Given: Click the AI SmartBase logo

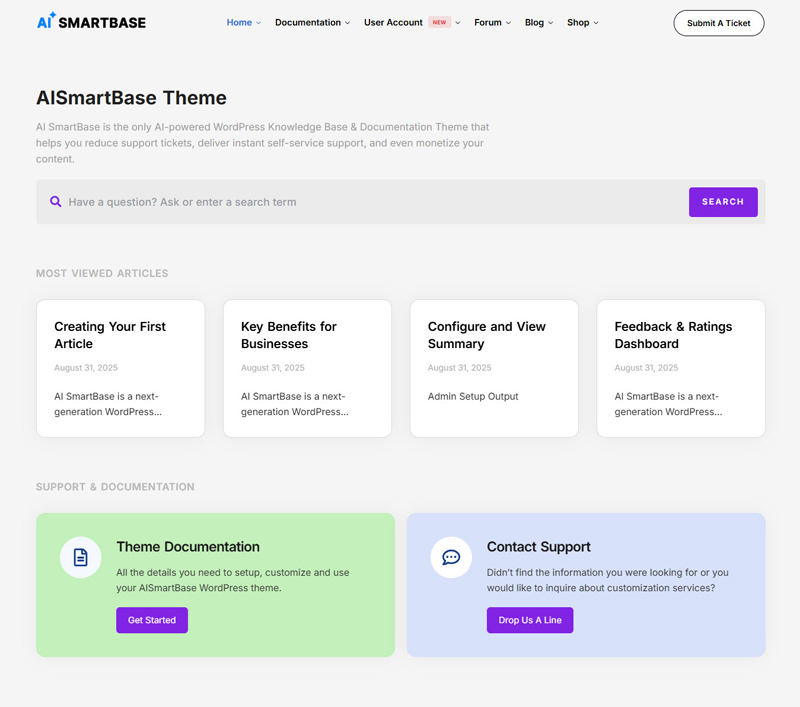Looking at the screenshot, I should tap(91, 22).
